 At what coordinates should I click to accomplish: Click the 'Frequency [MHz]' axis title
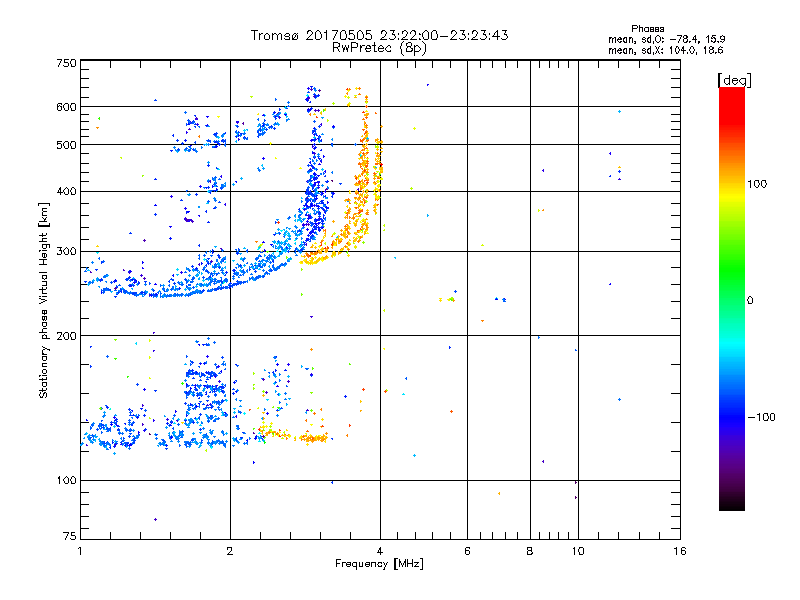click(379, 563)
